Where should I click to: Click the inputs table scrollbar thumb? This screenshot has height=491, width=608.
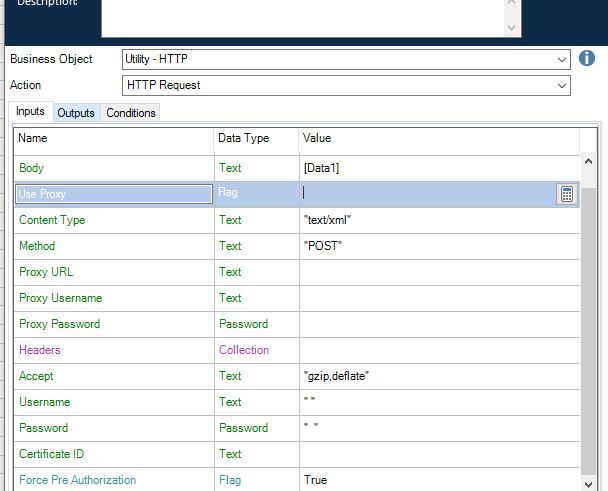[588, 330]
